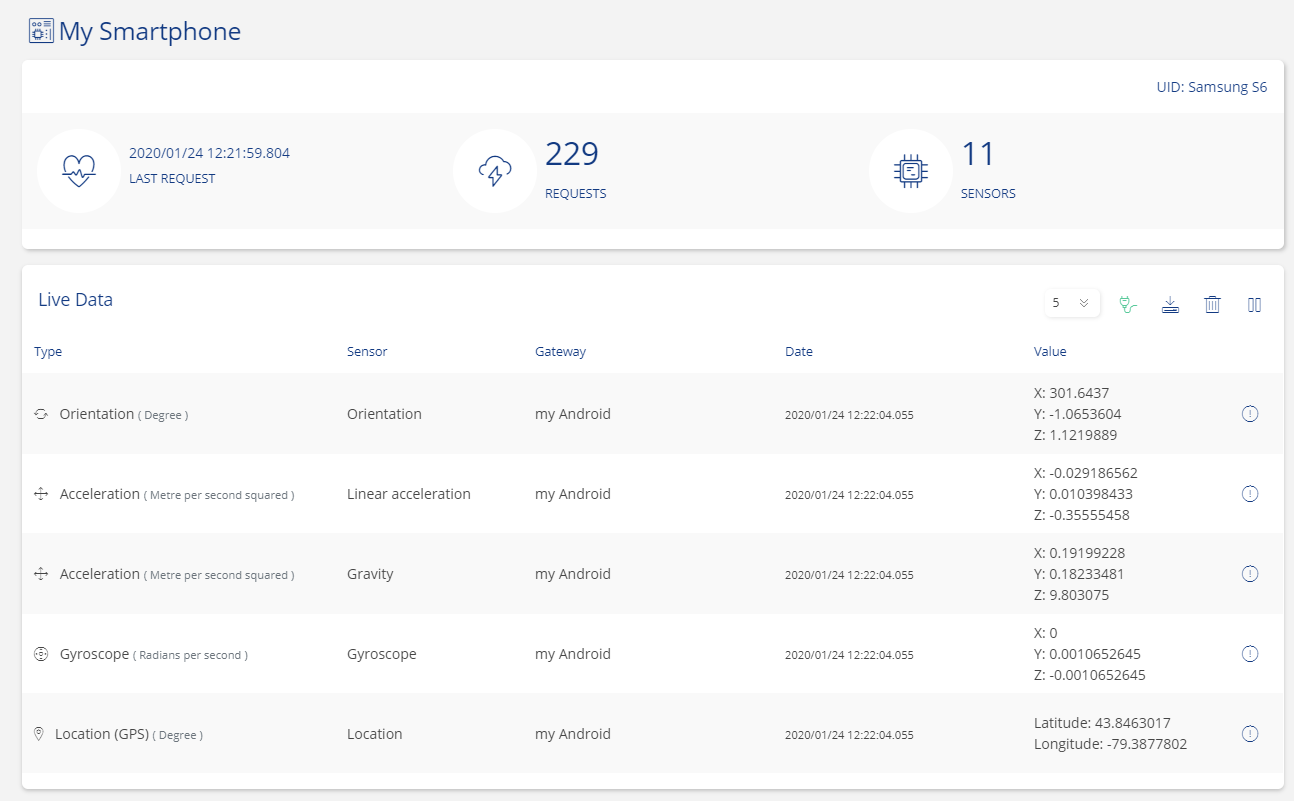Select the Linear acceleration sensor cell
The height and width of the screenshot is (801, 1294).
(409, 494)
